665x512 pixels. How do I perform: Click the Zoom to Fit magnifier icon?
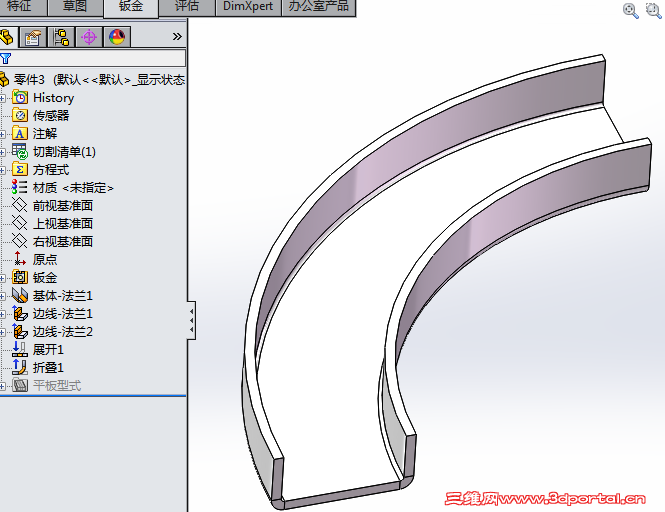pyautogui.click(x=631, y=11)
